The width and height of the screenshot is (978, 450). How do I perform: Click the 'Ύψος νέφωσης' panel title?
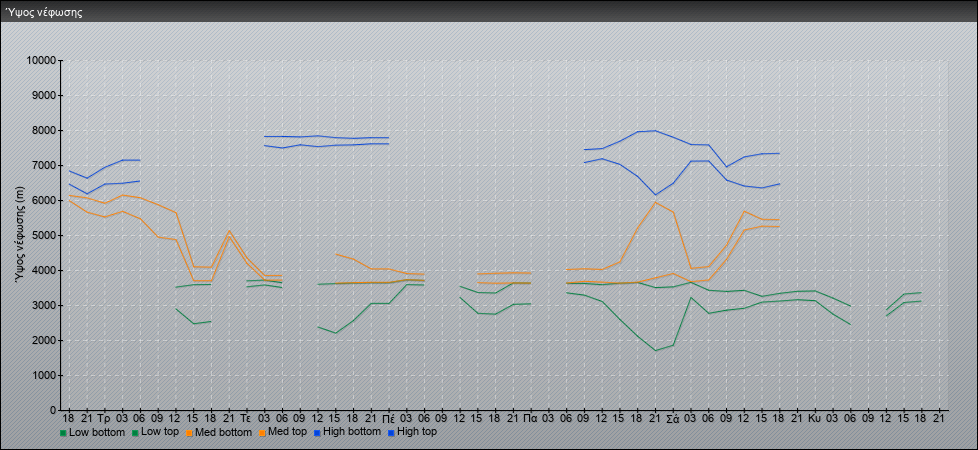pyautogui.click(x=44, y=12)
